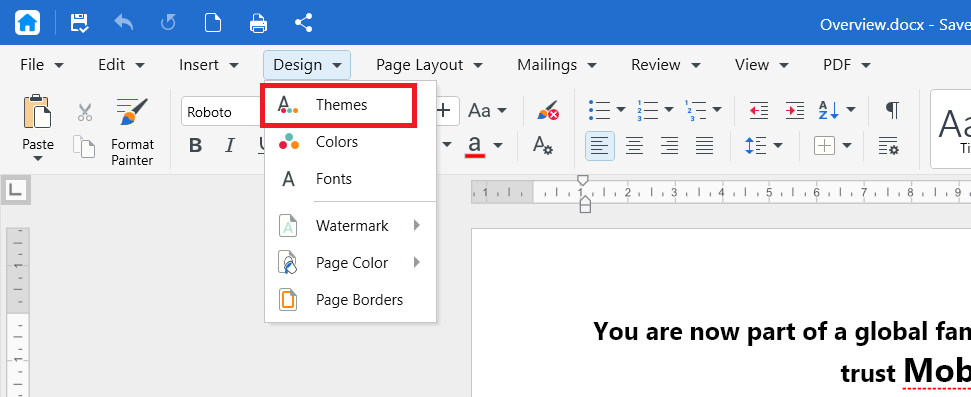Click the left indent marker on ruler
Screen dimensions: 971x397
tap(585, 204)
